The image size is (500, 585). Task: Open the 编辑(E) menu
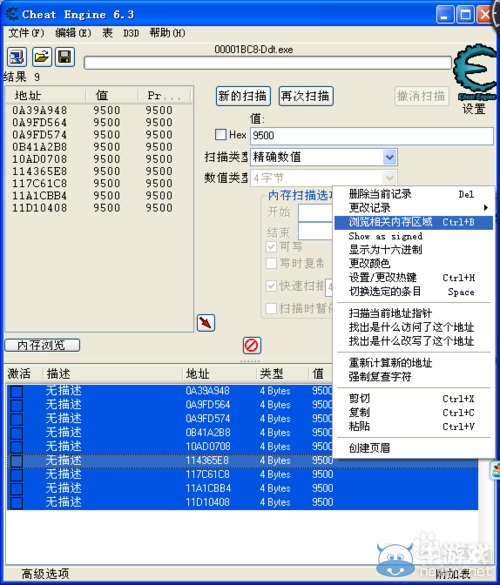73,33
